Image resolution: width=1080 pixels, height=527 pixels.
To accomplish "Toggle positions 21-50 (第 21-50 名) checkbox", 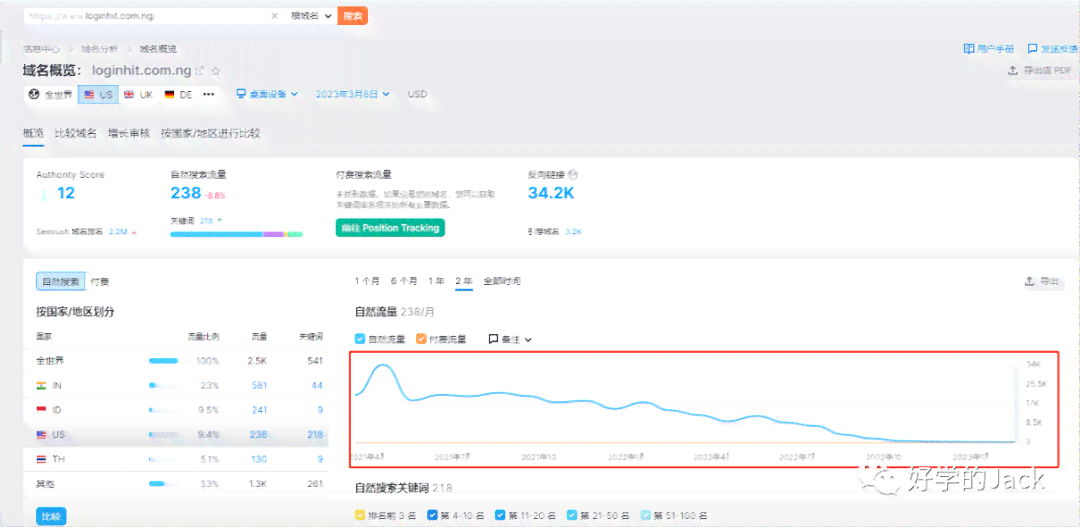I will tap(572, 515).
